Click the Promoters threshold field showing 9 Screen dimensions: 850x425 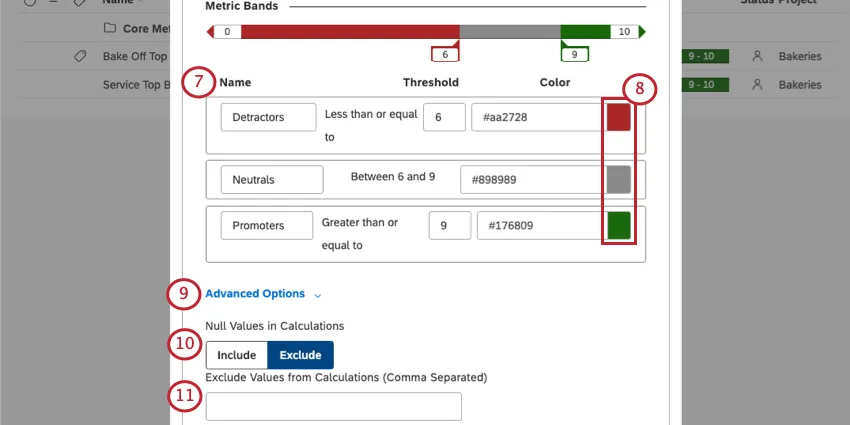pyautogui.click(x=450, y=226)
